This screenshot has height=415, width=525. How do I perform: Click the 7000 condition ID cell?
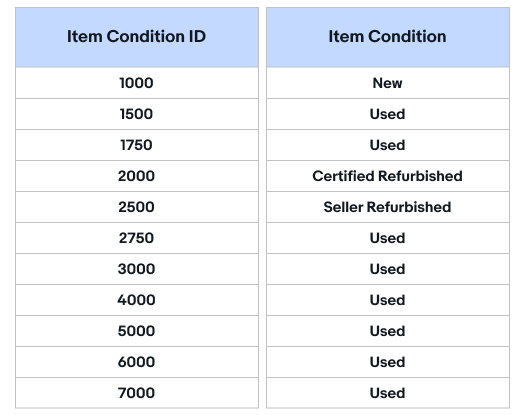tap(137, 393)
